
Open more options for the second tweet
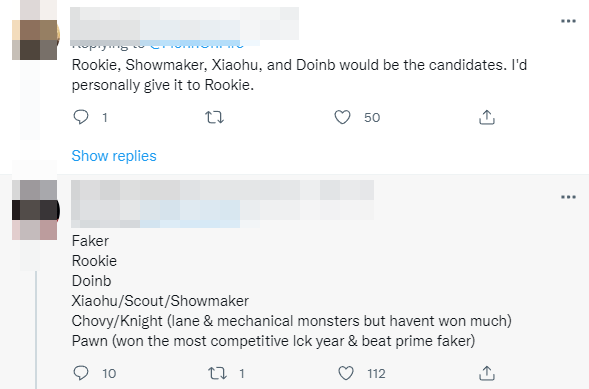pyautogui.click(x=568, y=197)
